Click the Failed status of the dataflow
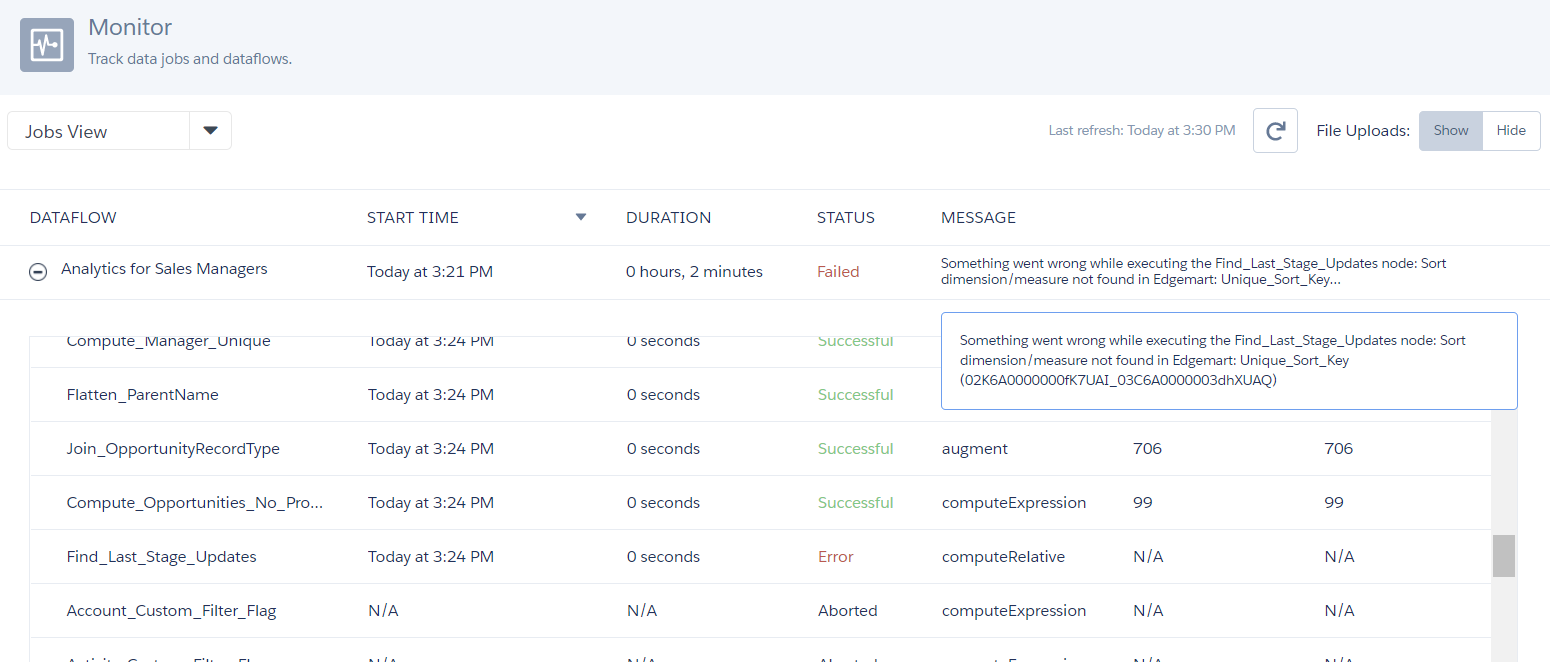 tap(838, 271)
